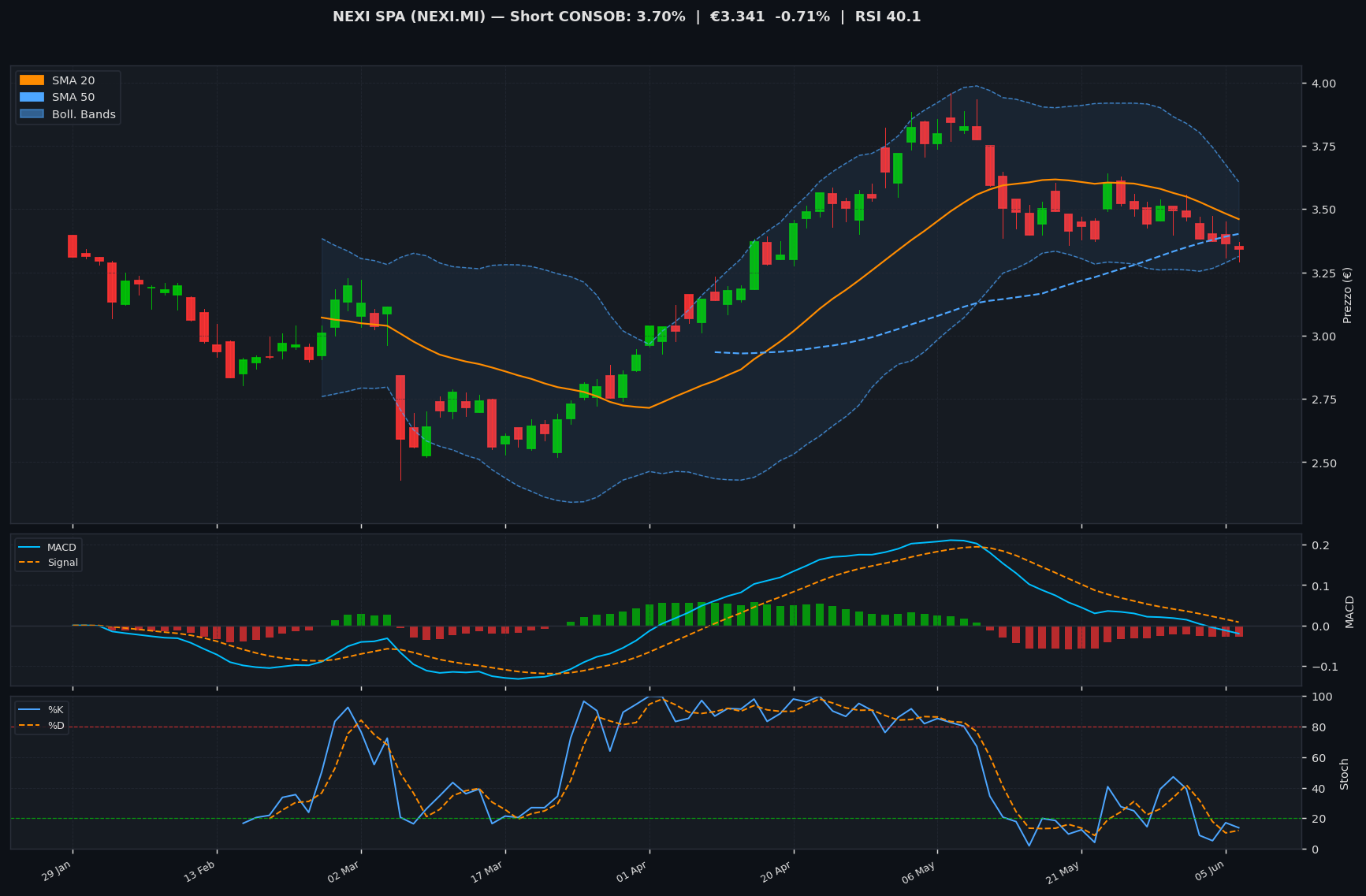1366x896 pixels.
Task: Click the "02 Mar" date label
Action: point(344,872)
